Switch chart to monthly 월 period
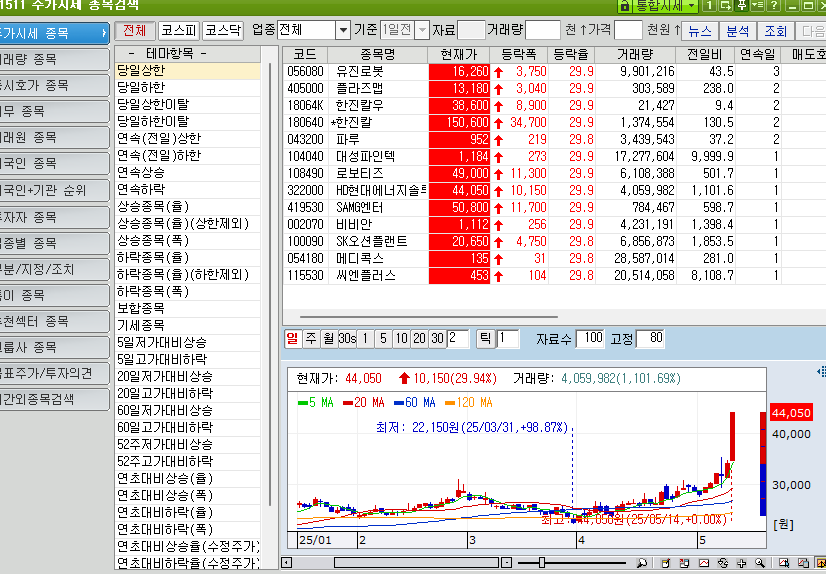This screenshot has width=826, height=574. coord(329,338)
